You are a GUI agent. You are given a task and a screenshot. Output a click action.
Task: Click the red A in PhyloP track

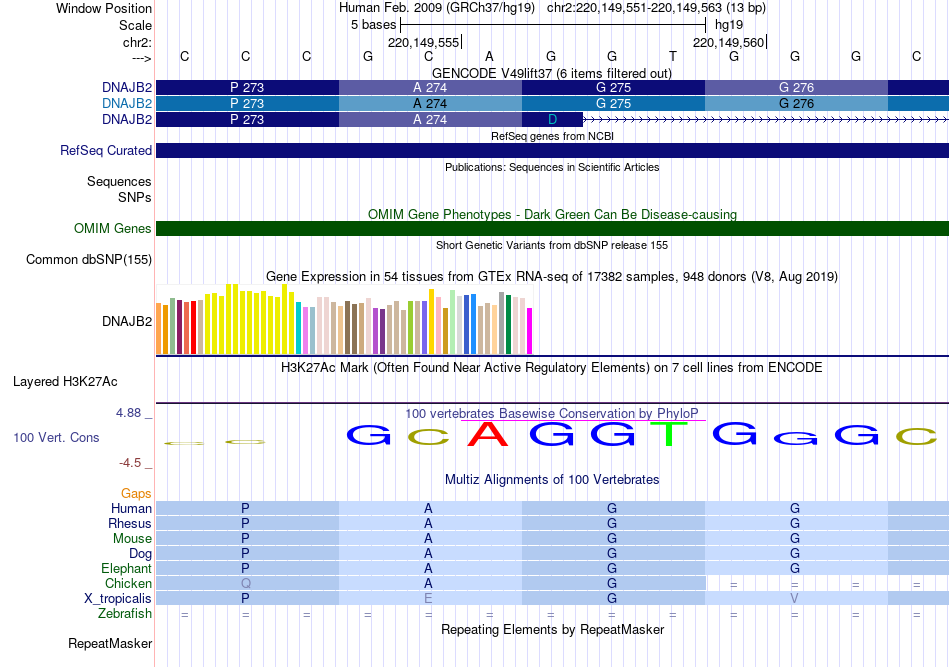[488, 434]
